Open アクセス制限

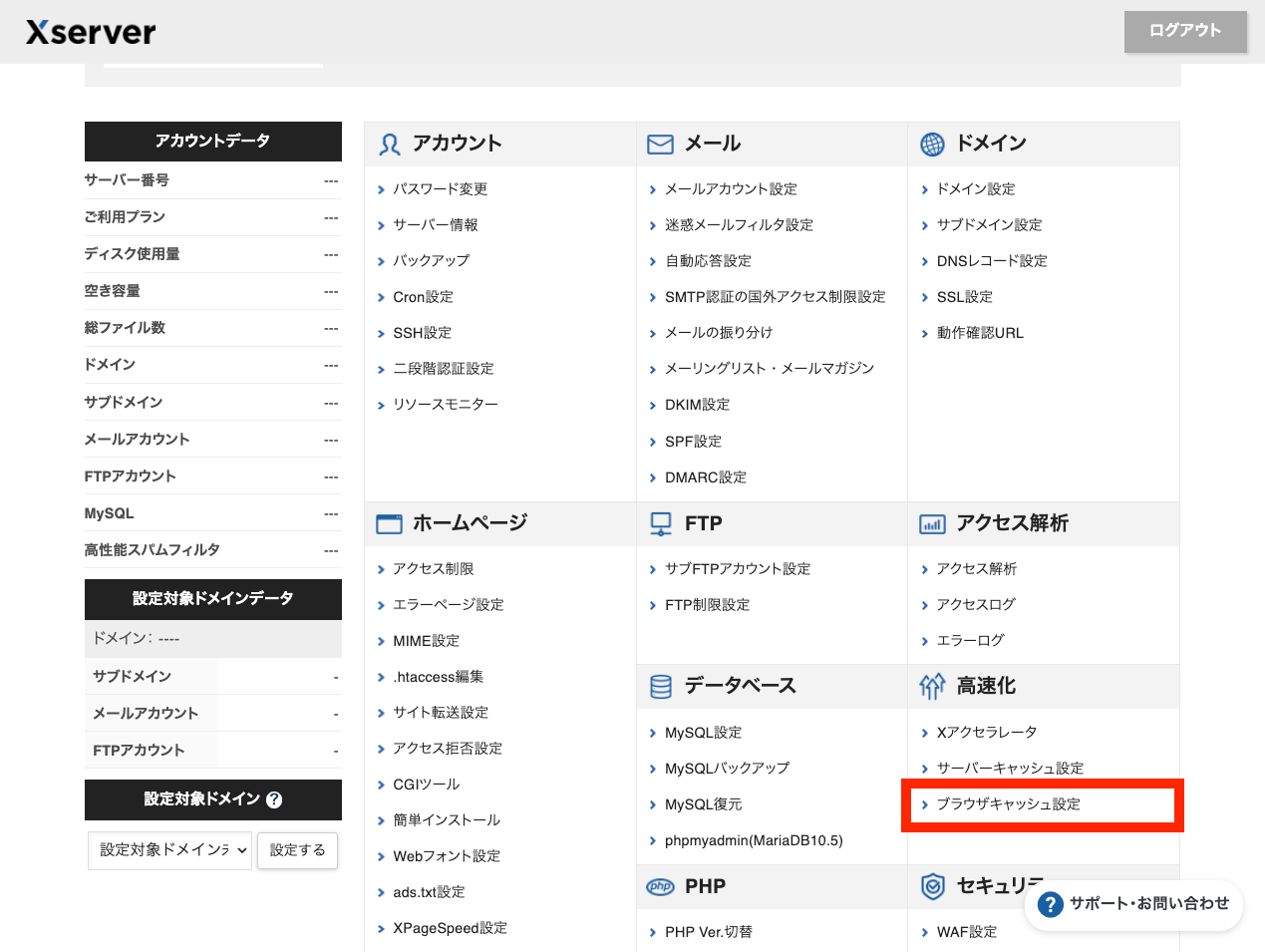[x=433, y=569]
